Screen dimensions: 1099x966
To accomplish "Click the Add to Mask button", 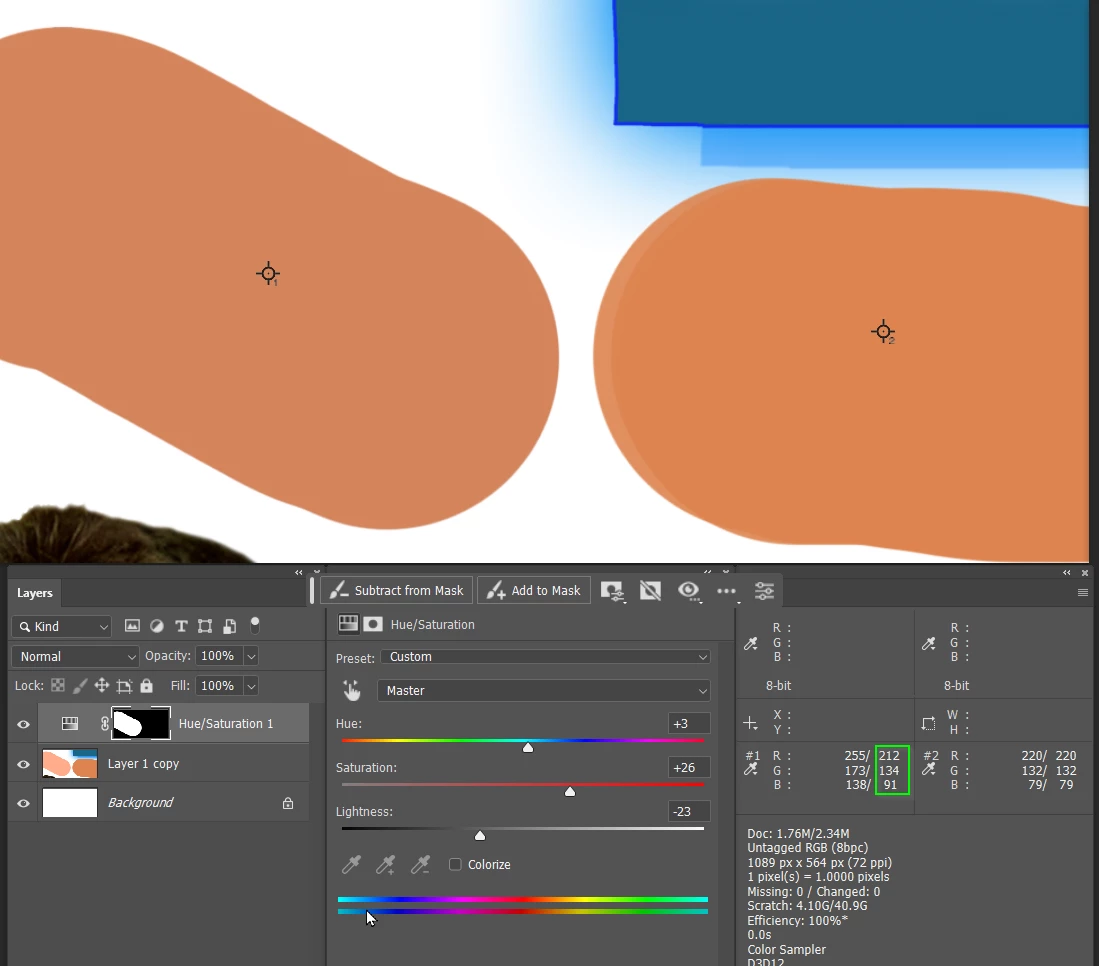I will 534,590.
